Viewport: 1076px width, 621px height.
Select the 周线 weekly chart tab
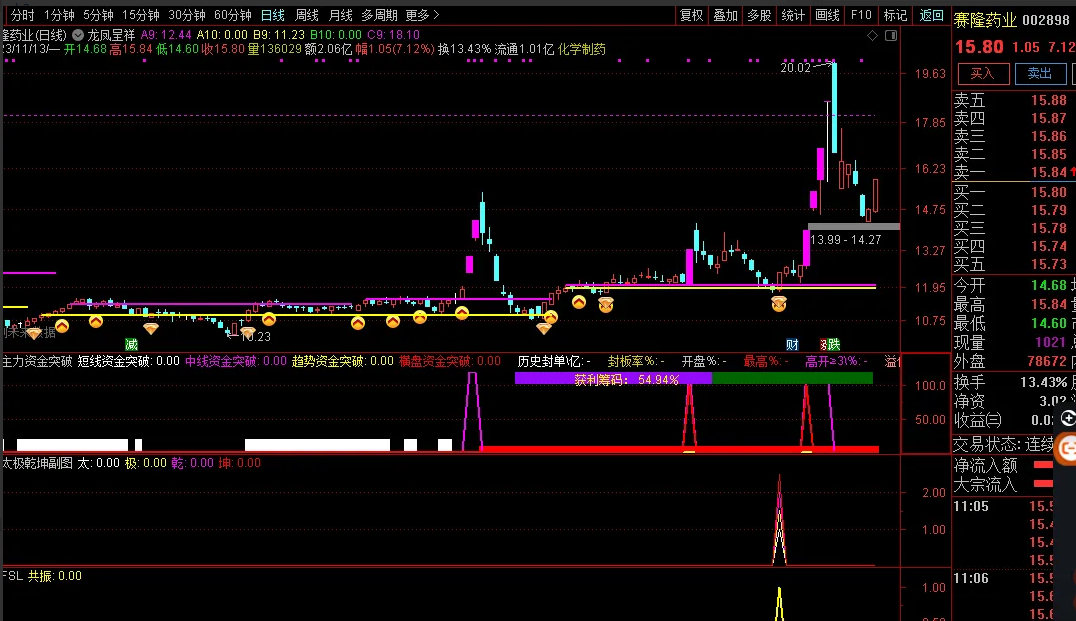click(307, 15)
